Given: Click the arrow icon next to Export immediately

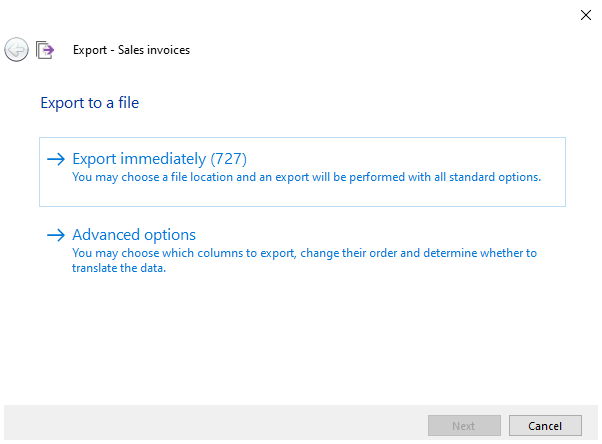Looking at the screenshot, I should point(56,159).
